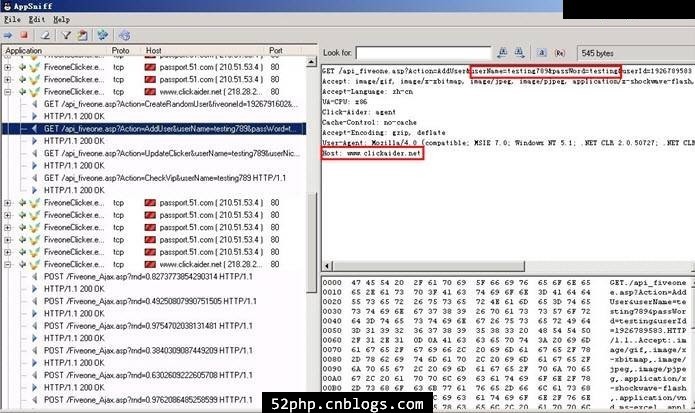Click the arrow icon on the CreateRandomUser request row

(x=35, y=104)
